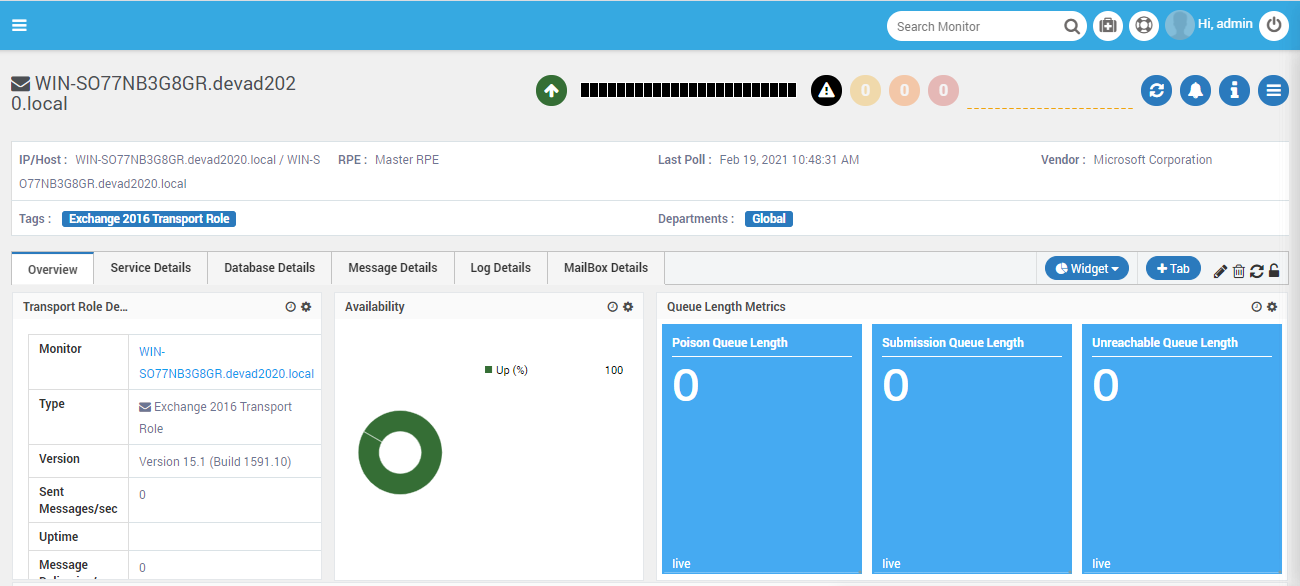
Task: Open the bell alerts icon
Action: coord(1195,91)
